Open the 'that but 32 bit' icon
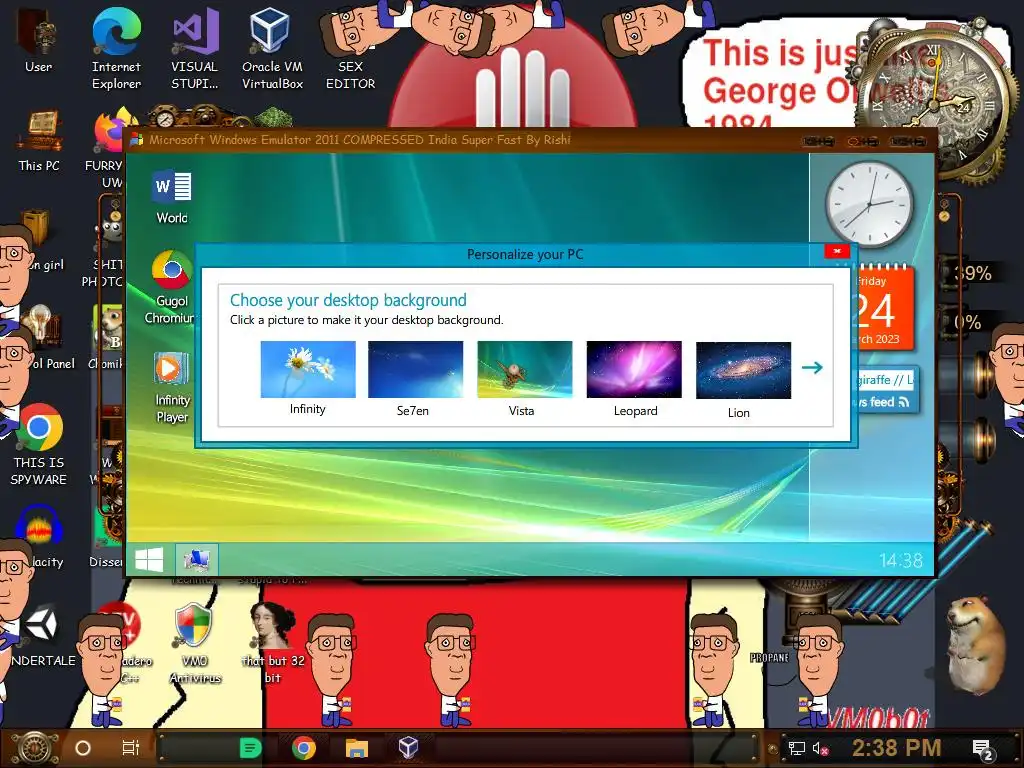The width and height of the screenshot is (1024, 768). coord(273,643)
